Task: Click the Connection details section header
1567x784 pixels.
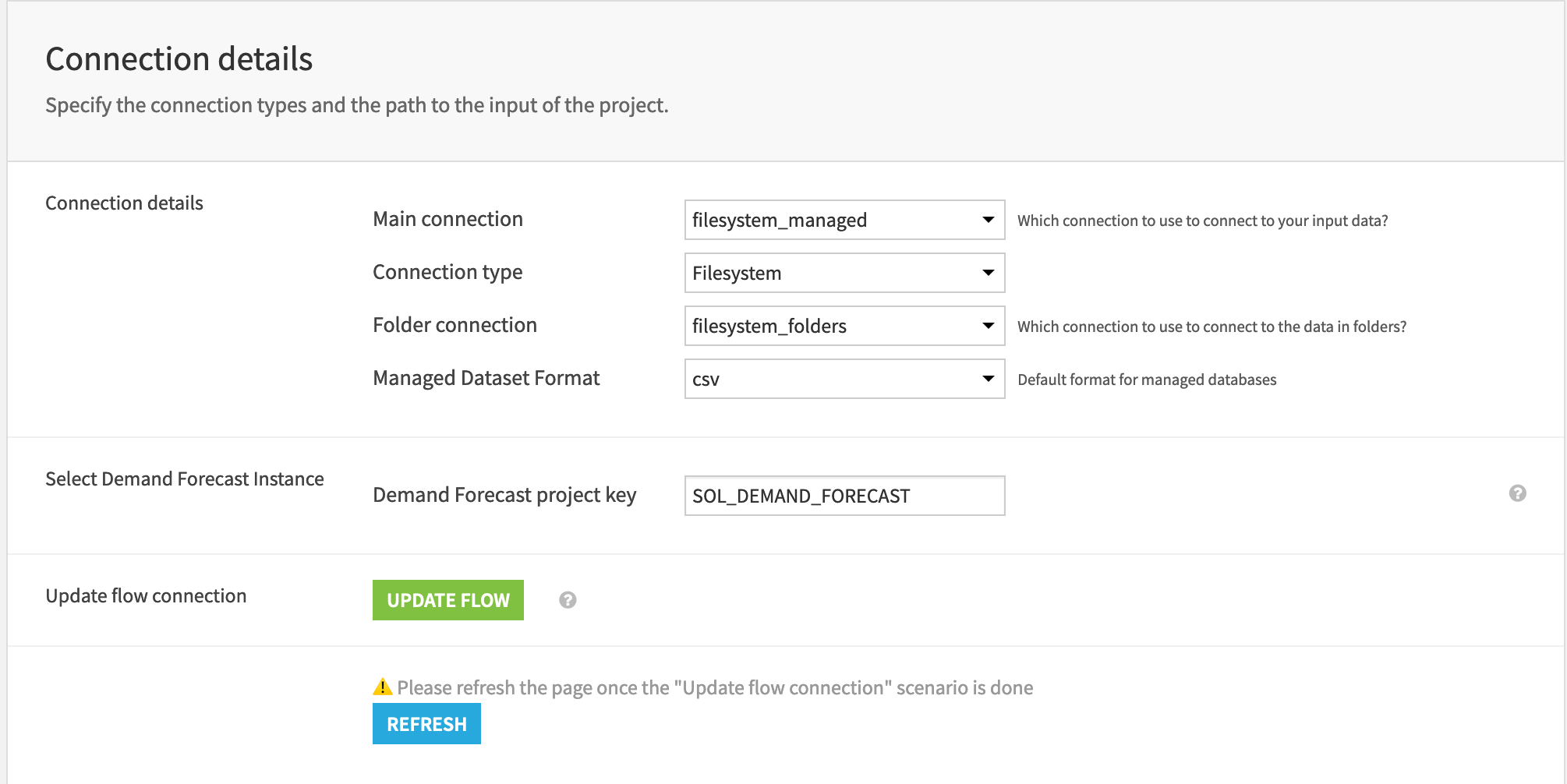Action: point(124,203)
